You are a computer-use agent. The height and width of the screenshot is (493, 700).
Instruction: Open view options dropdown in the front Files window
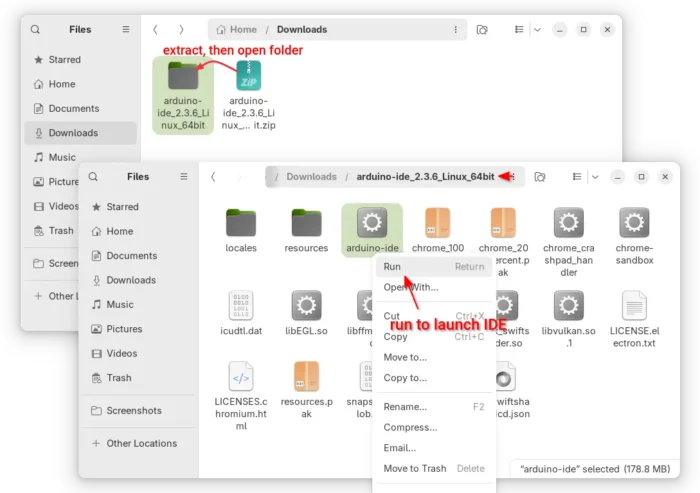tap(596, 177)
